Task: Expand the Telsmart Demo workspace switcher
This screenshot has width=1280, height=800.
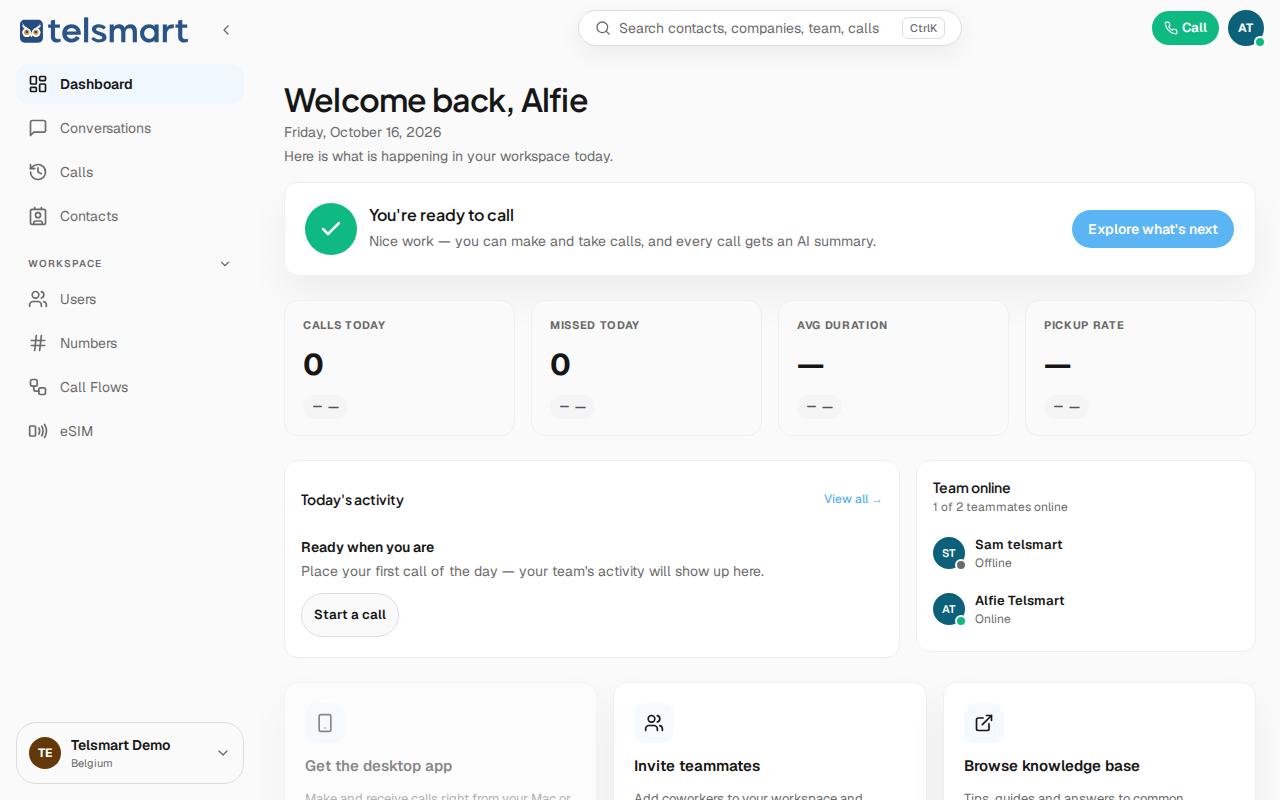Action: click(130, 753)
